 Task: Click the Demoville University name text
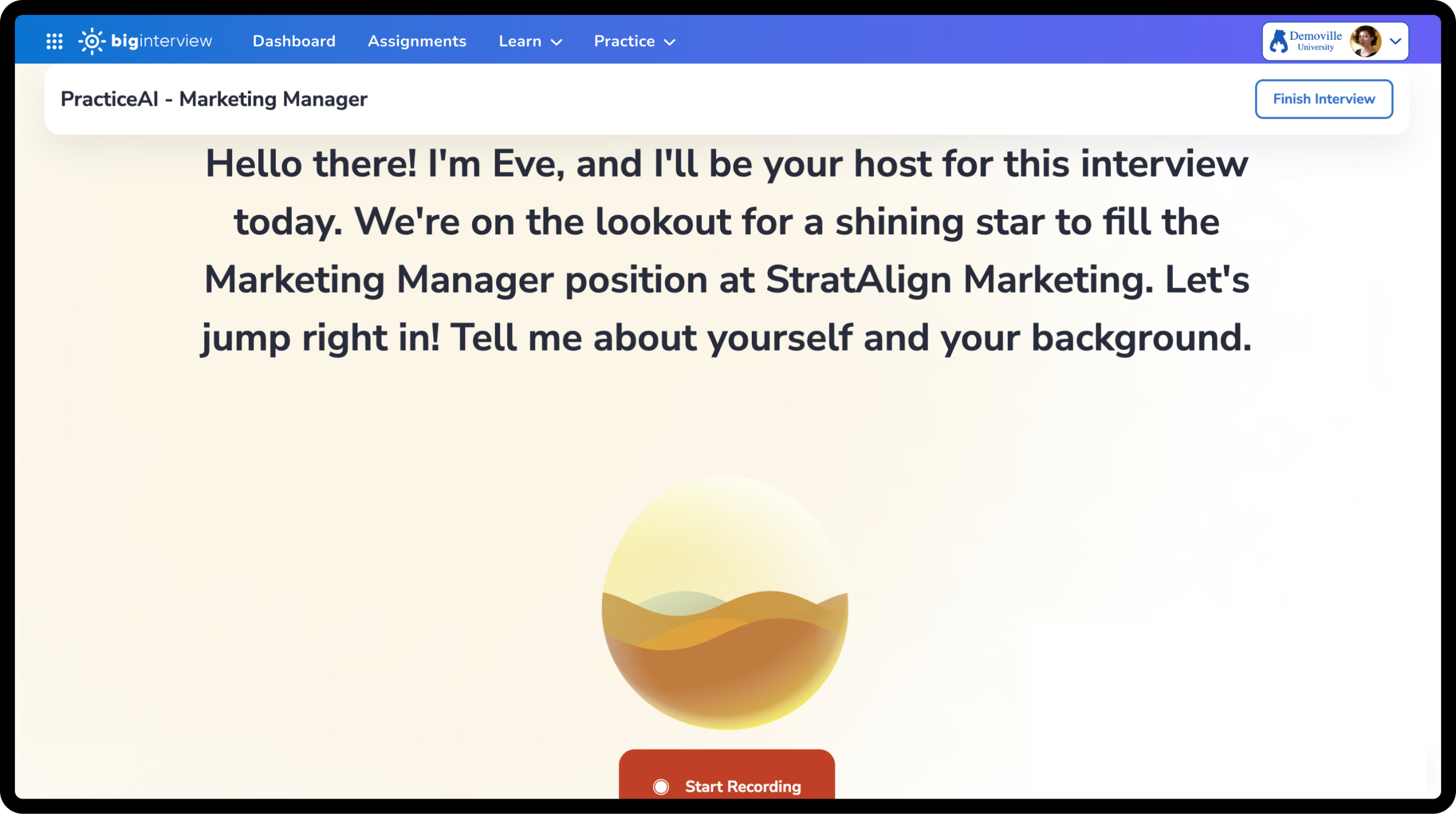[x=1316, y=40]
